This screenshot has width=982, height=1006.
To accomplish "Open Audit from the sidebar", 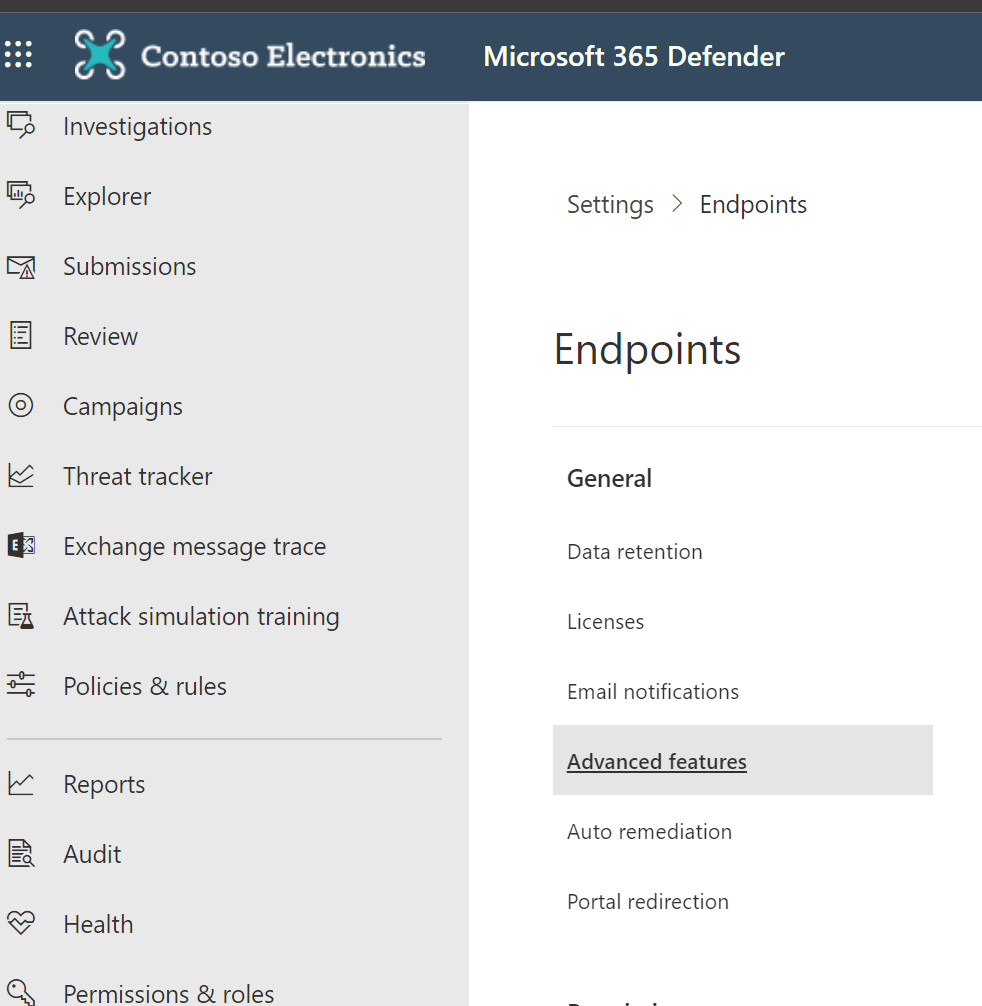I will pos(92,855).
